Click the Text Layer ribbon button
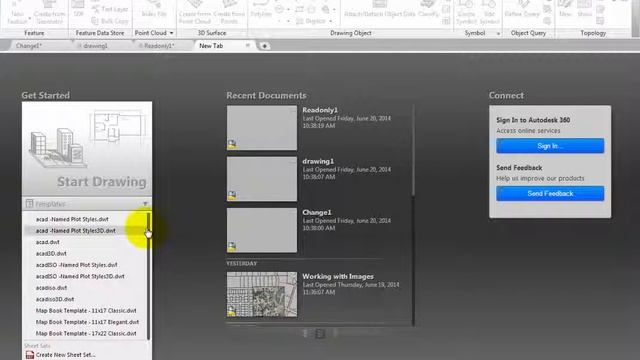This screenshot has width=640, height=360. pos(110,9)
